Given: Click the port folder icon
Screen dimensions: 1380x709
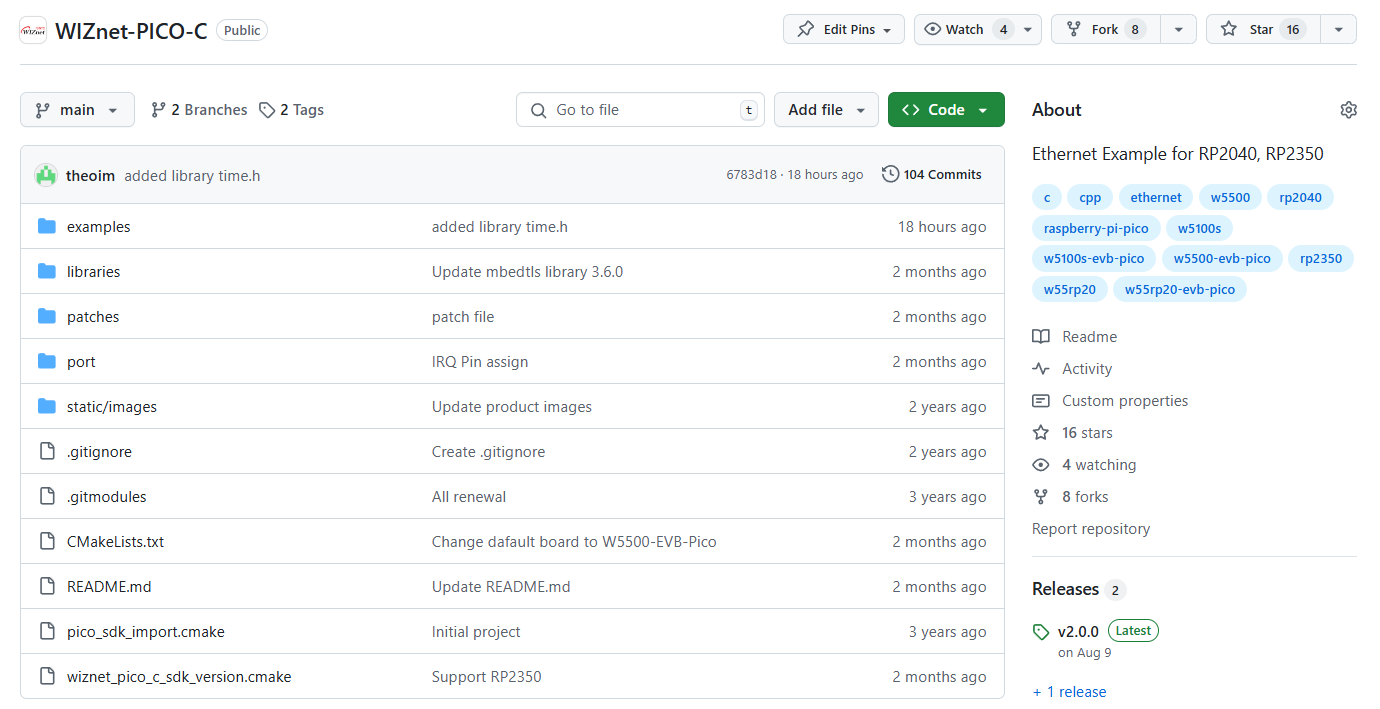Looking at the screenshot, I should tap(46, 362).
